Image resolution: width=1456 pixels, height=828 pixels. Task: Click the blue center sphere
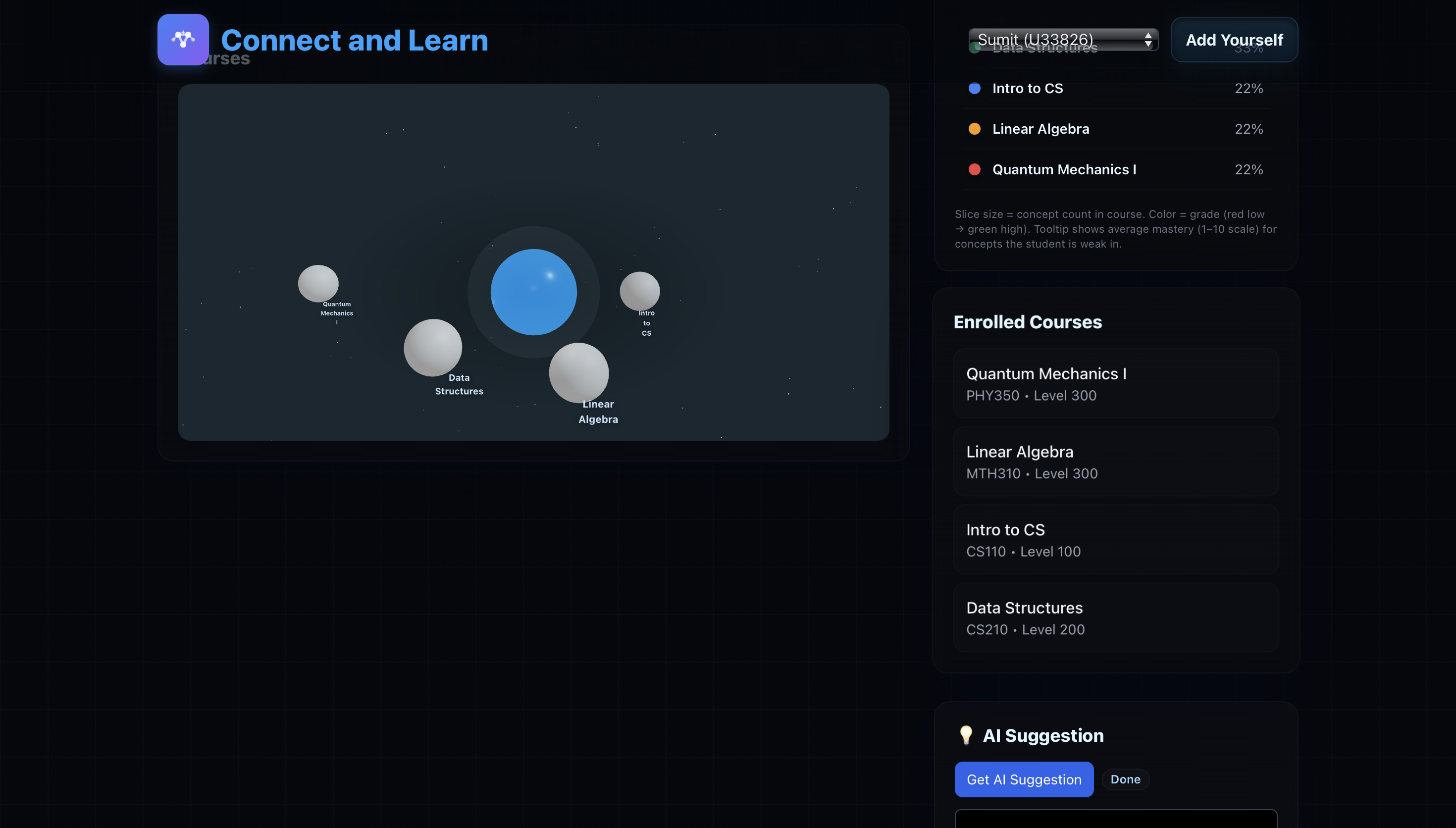[533, 292]
